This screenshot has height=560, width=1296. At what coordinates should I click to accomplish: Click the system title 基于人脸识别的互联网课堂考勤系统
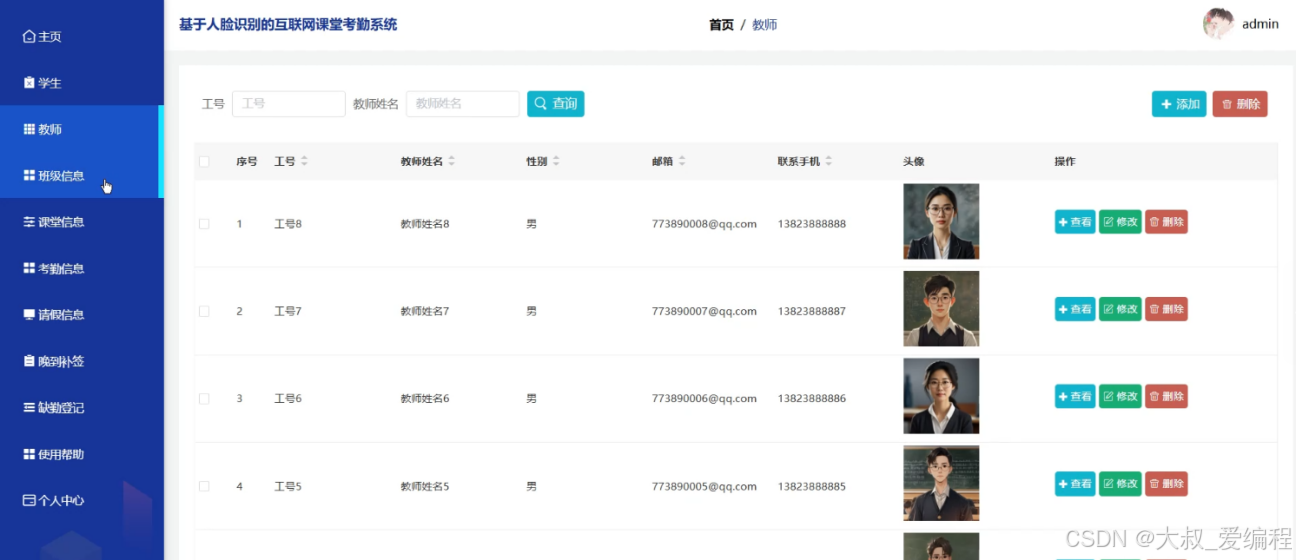pos(288,24)
